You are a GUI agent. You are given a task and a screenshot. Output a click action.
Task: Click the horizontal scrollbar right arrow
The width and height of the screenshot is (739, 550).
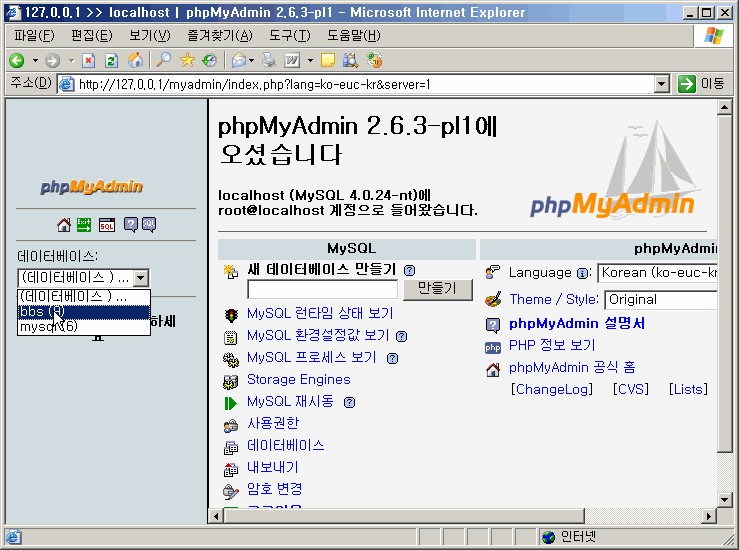coord(708,517)
